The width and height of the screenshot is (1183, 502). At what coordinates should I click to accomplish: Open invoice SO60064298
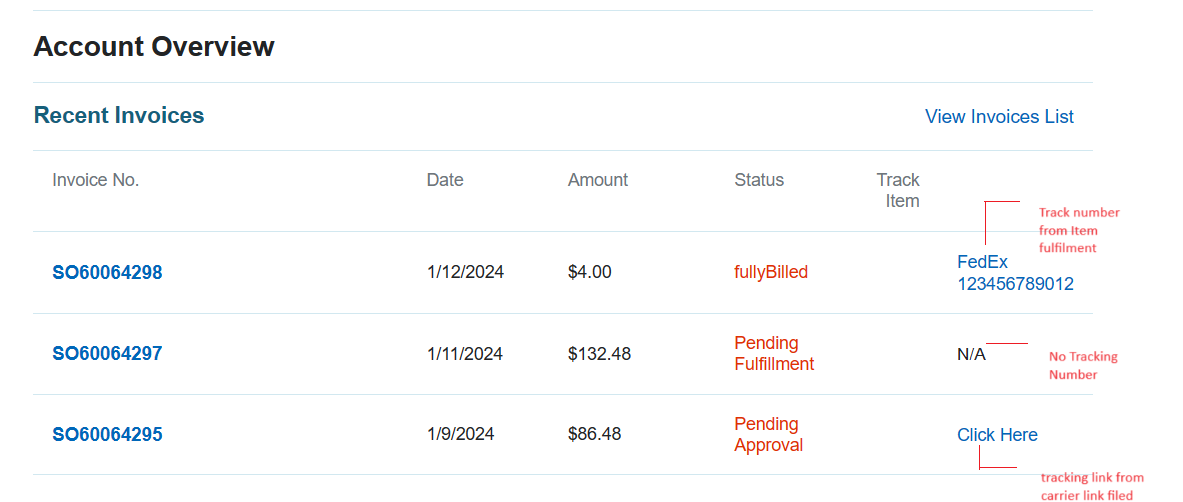pos(107,272)
